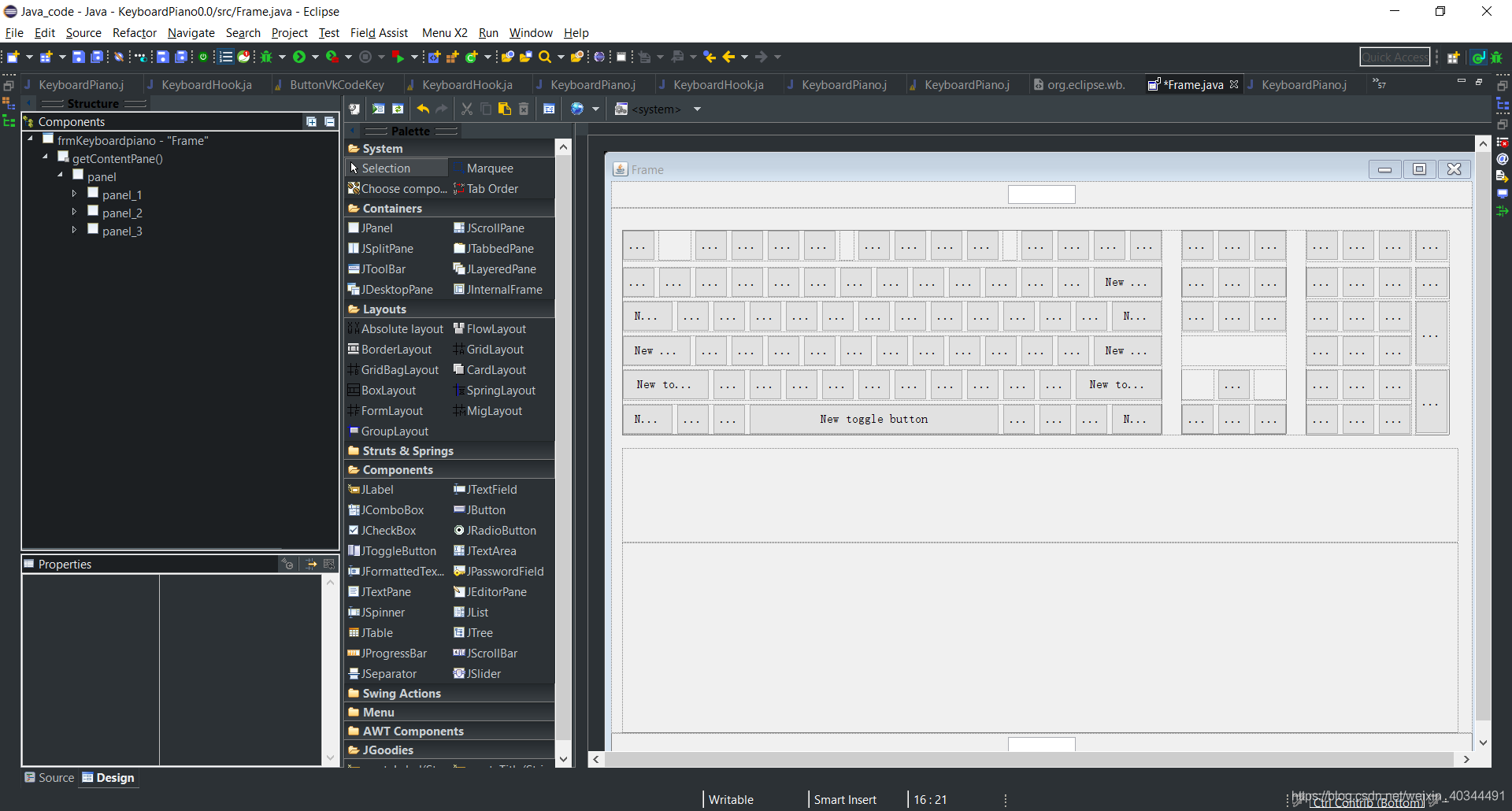
Task: Click the Externalize strings globe icon
Action: [577, 109]
